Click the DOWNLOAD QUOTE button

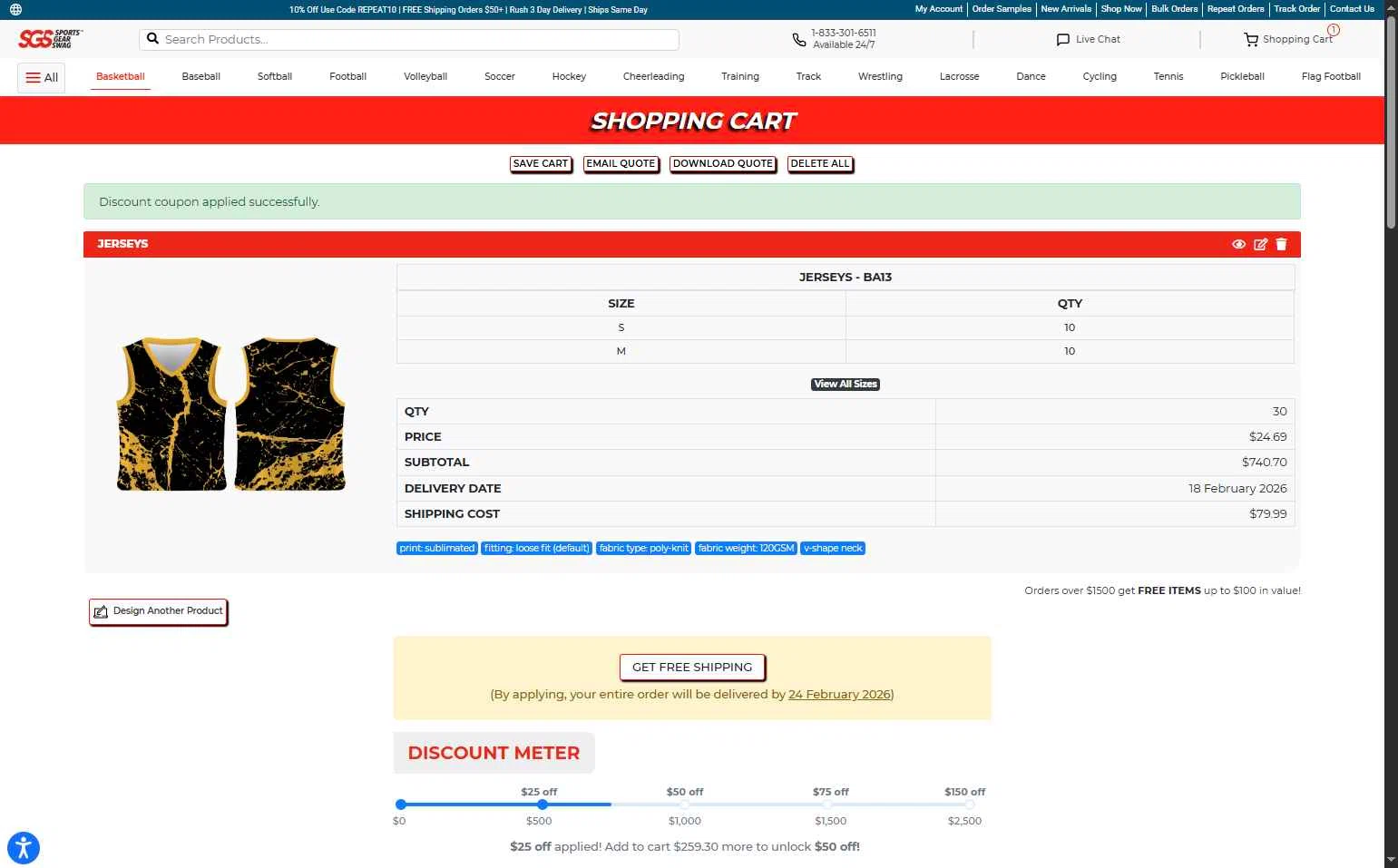[x=723, y=164]
